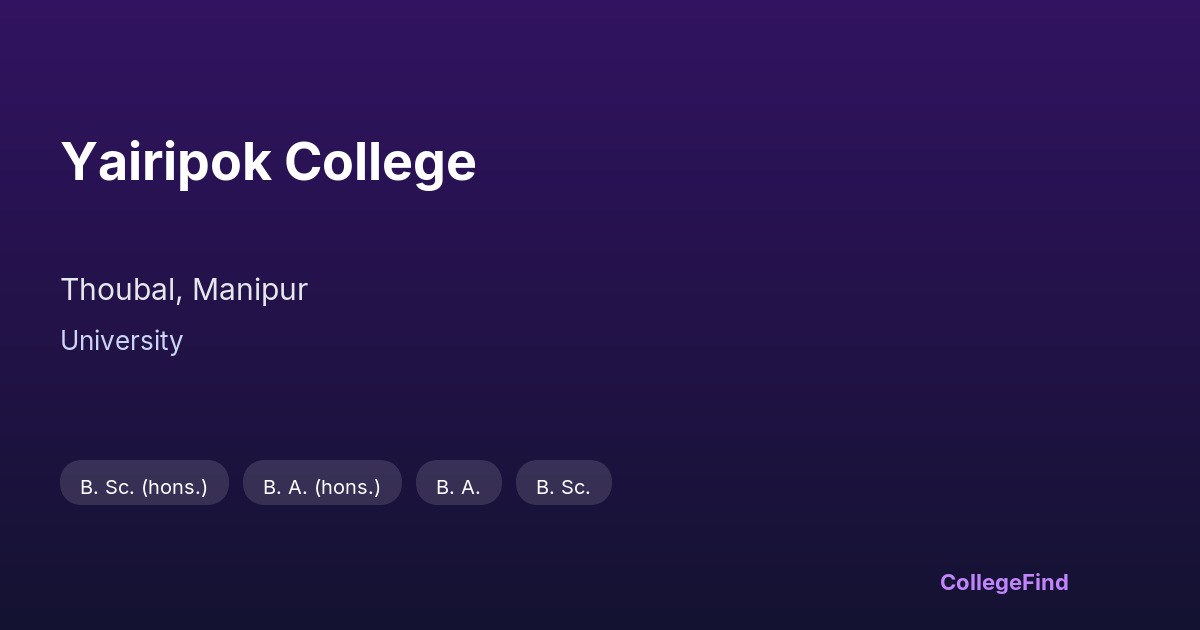Click the word College in the heading
Screen dimensions: 1200x630
pos(380,162)
